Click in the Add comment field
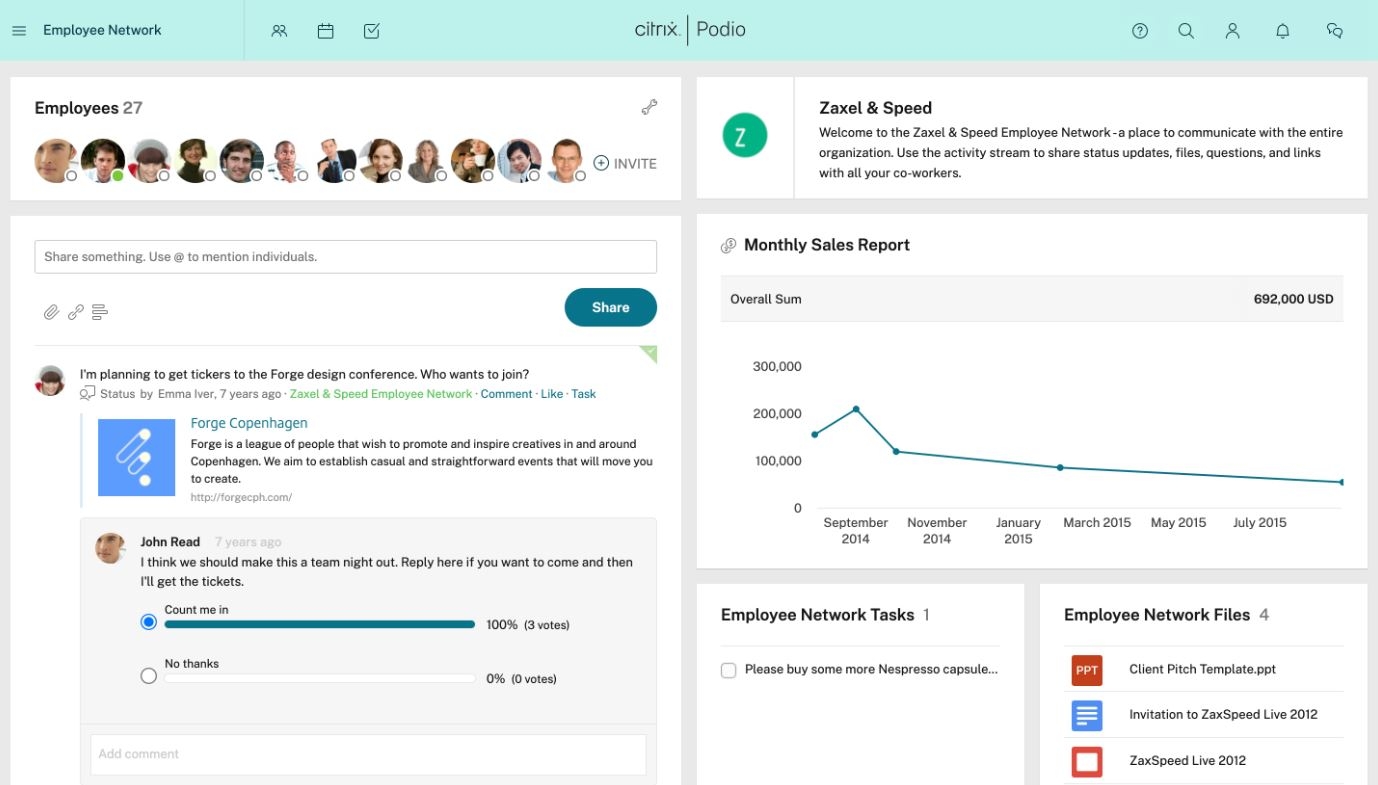 368,754
